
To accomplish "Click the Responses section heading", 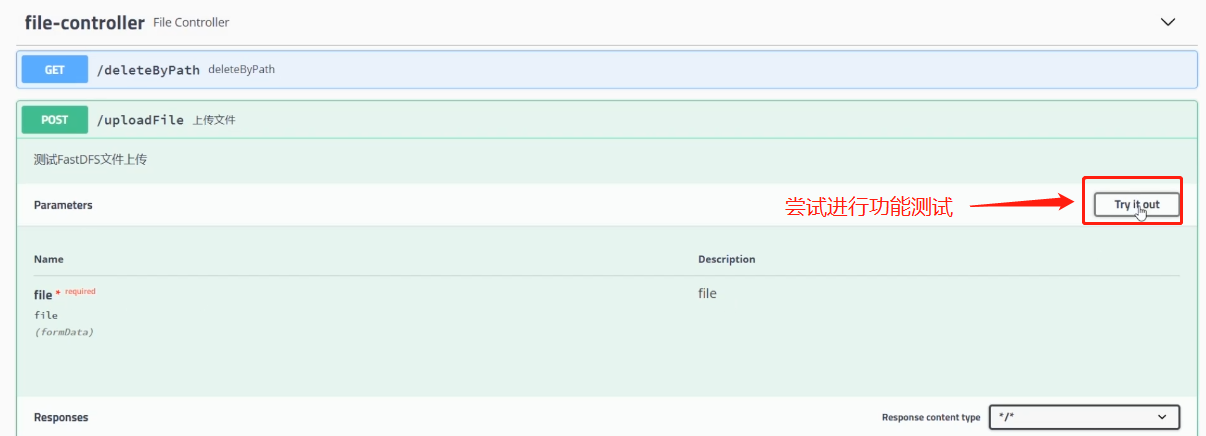I will click(x=61, y=417).
